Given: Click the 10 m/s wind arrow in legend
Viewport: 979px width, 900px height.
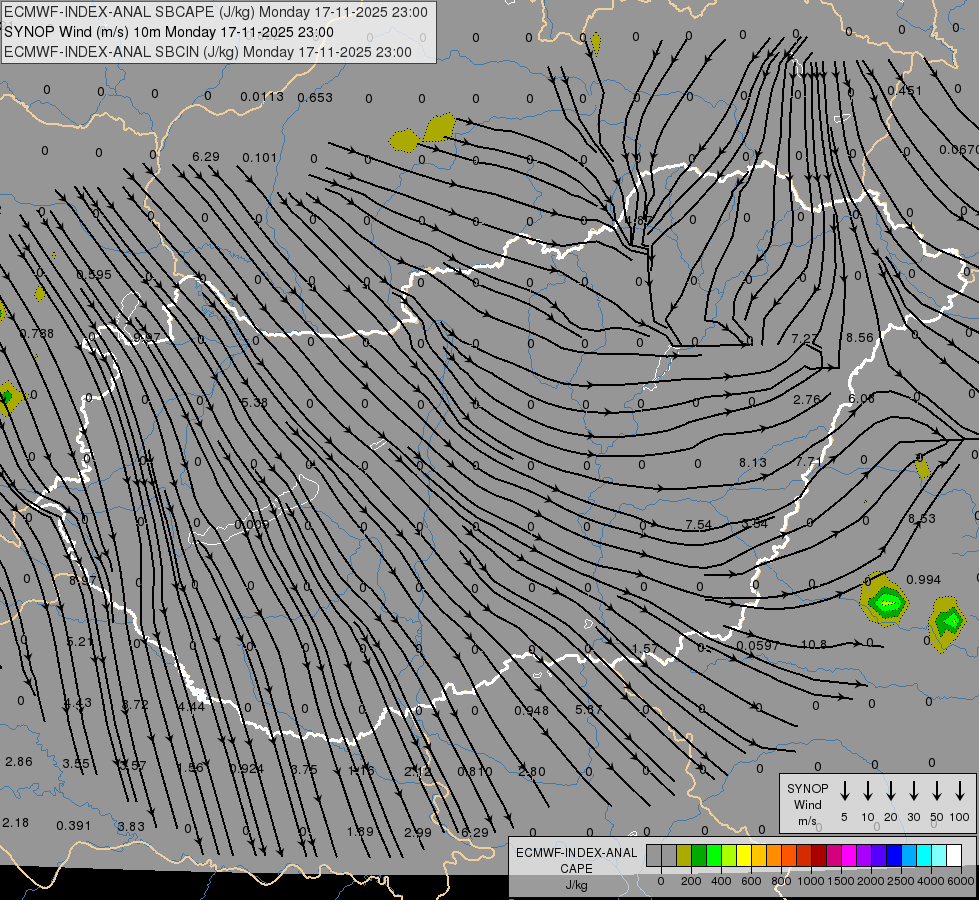Looking at the screenshot, I should tap(868, 791).
